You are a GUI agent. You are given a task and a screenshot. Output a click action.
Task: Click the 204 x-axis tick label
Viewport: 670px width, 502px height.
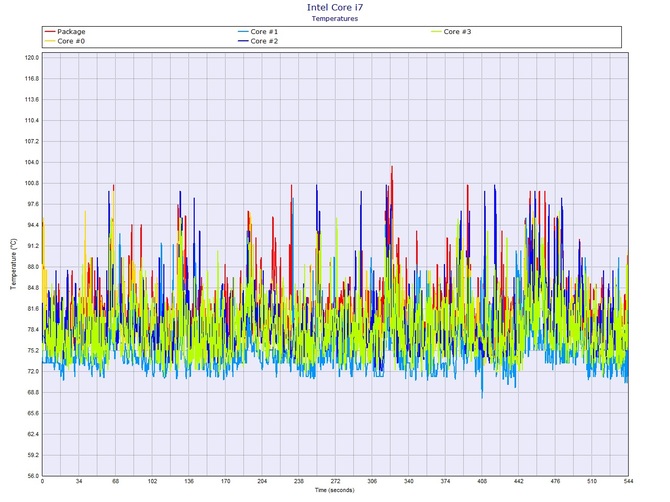pyautogui.click(x=262, y=481)
